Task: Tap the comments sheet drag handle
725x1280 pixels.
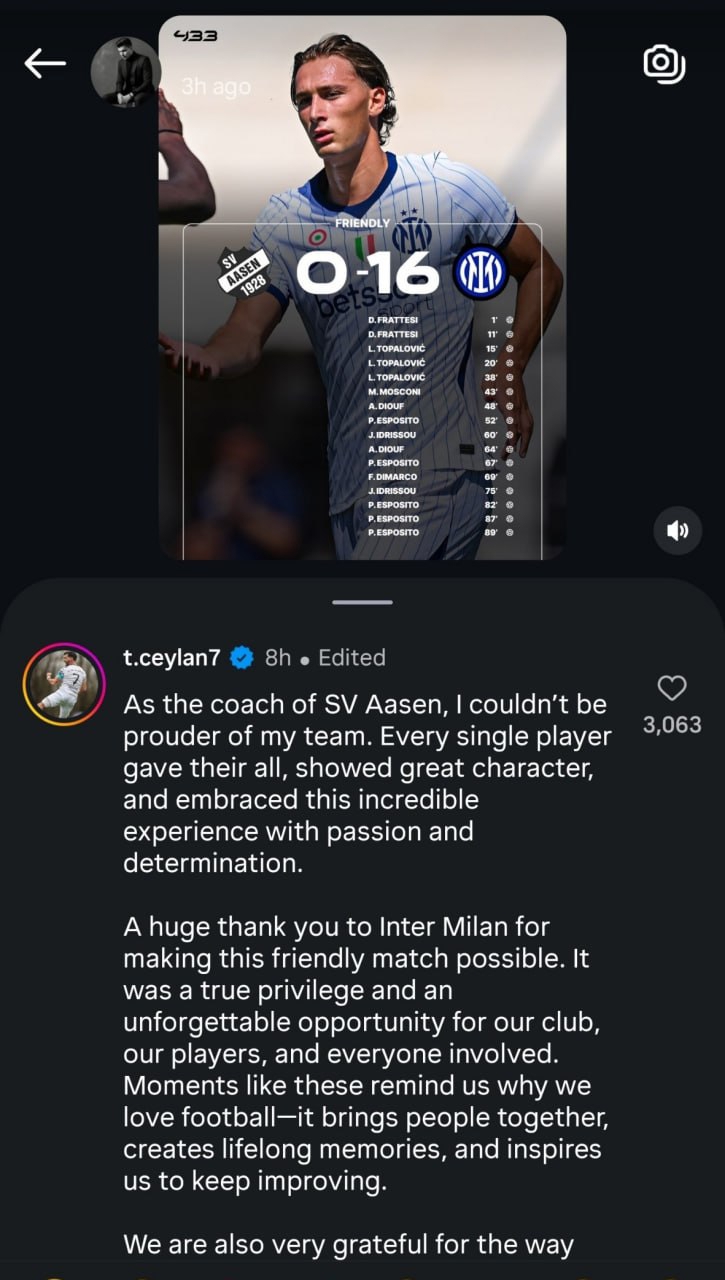Action: [x=362, y=602]
